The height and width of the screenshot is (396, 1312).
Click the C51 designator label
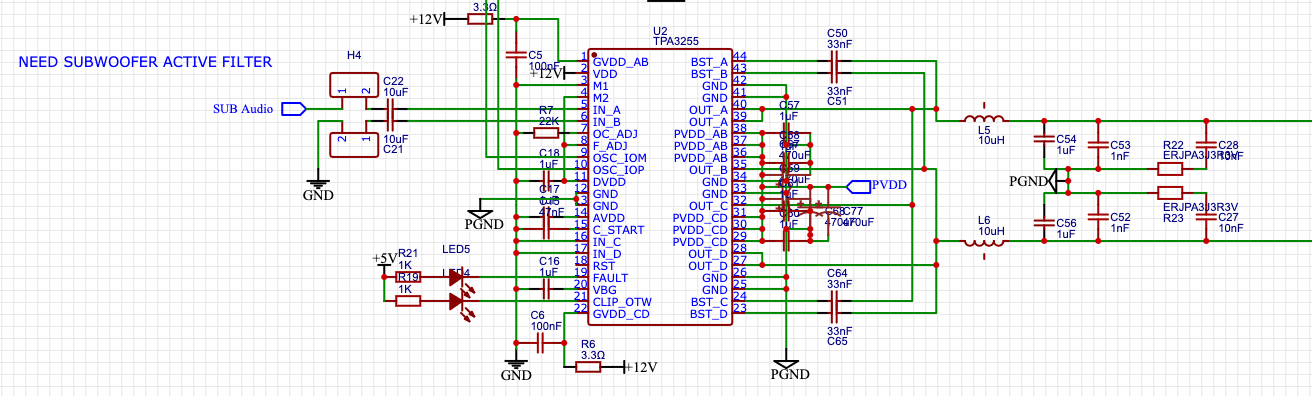pos(838,101)
